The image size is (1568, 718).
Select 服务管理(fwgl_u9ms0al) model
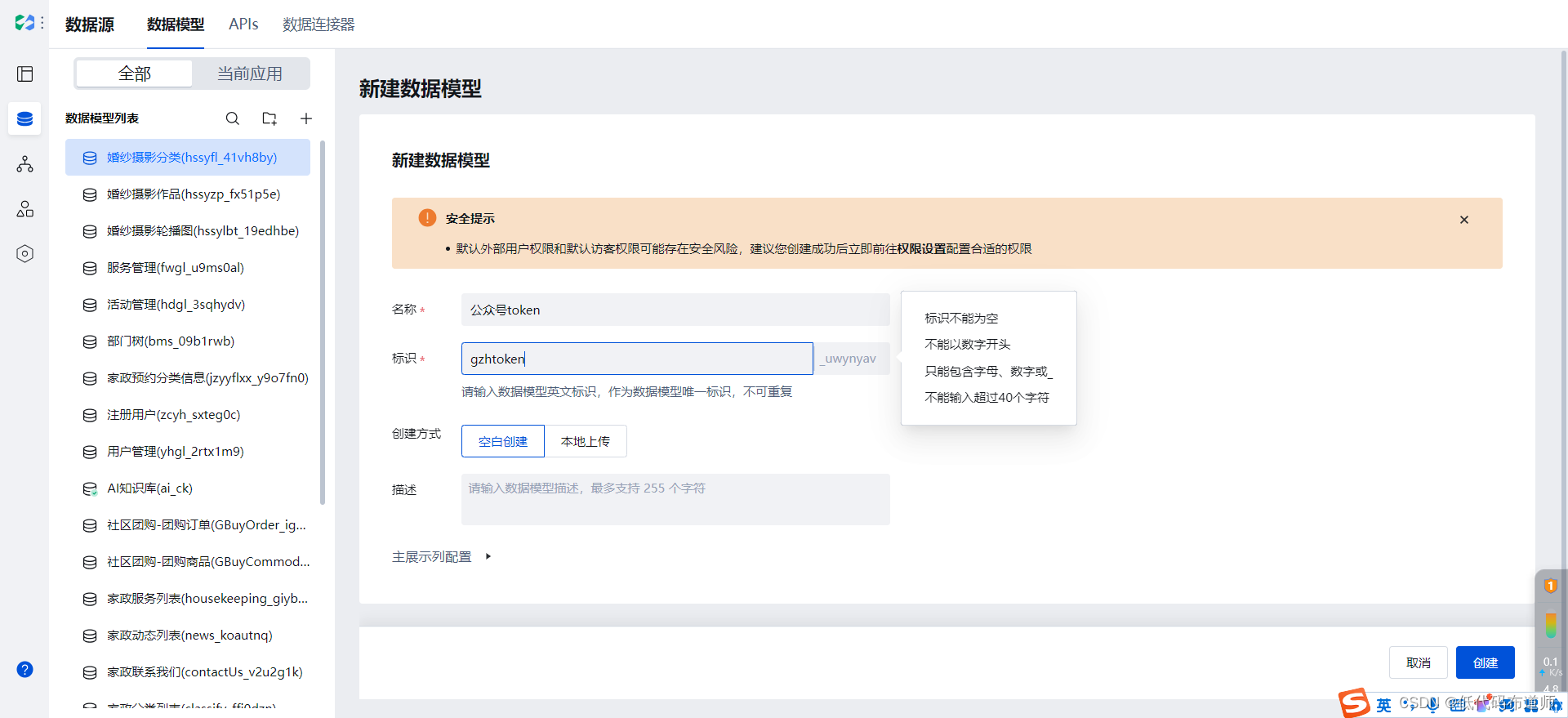pos(188,268)
